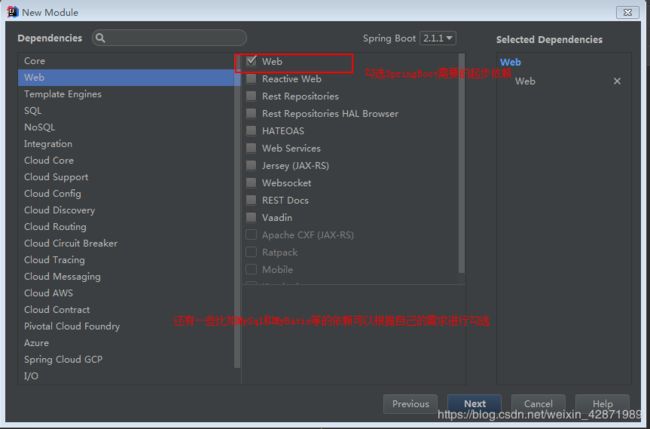Select Cloud Discovery in the list
This screenshot has height=429, width=650.
(x=126, y=210)
